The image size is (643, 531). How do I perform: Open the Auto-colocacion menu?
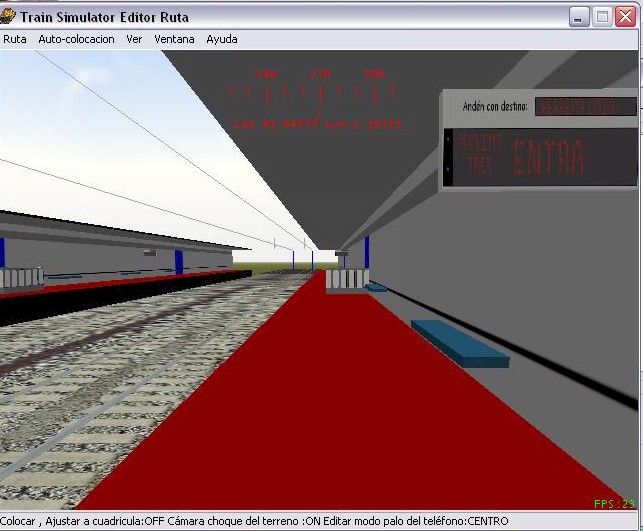tap(76, 39)
